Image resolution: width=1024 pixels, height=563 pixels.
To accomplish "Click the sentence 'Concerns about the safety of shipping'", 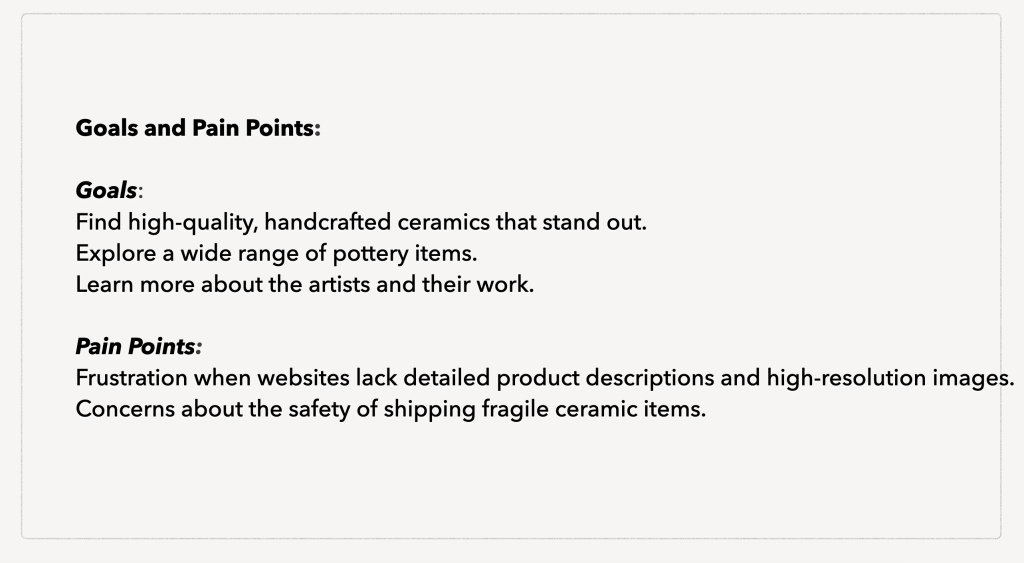I will [391, 410].
